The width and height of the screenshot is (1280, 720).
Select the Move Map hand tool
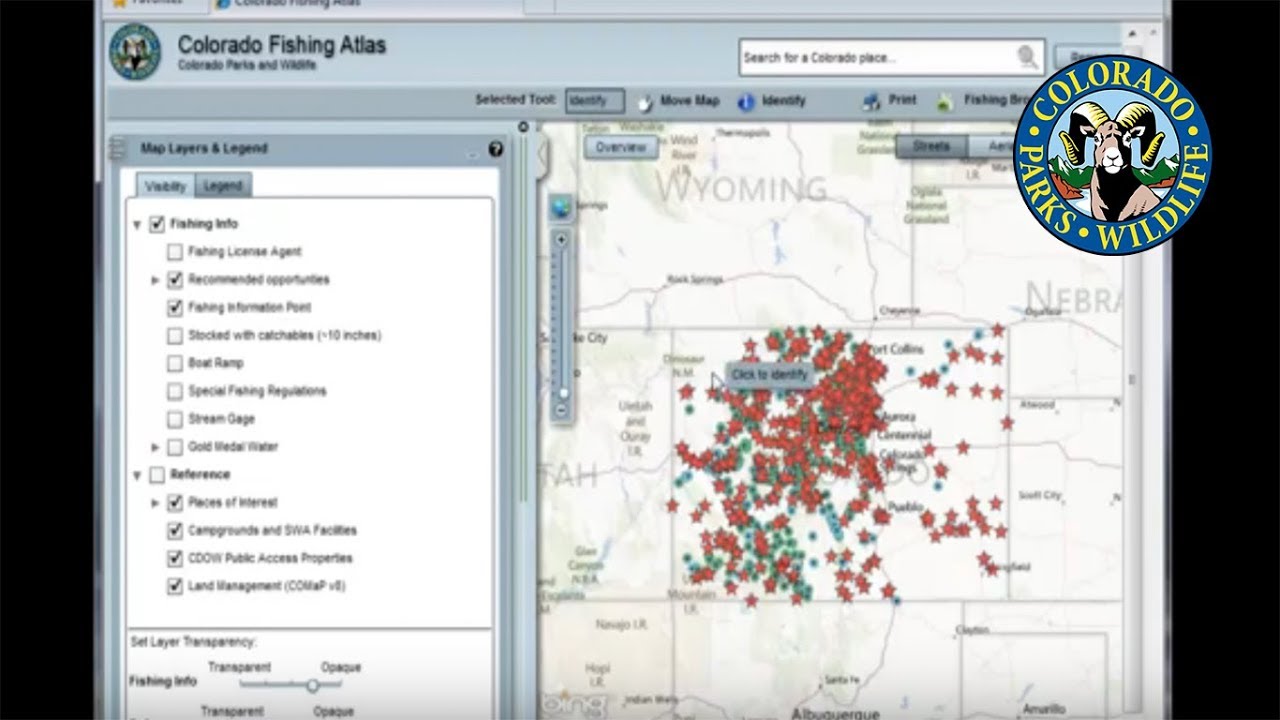[645, 101]
